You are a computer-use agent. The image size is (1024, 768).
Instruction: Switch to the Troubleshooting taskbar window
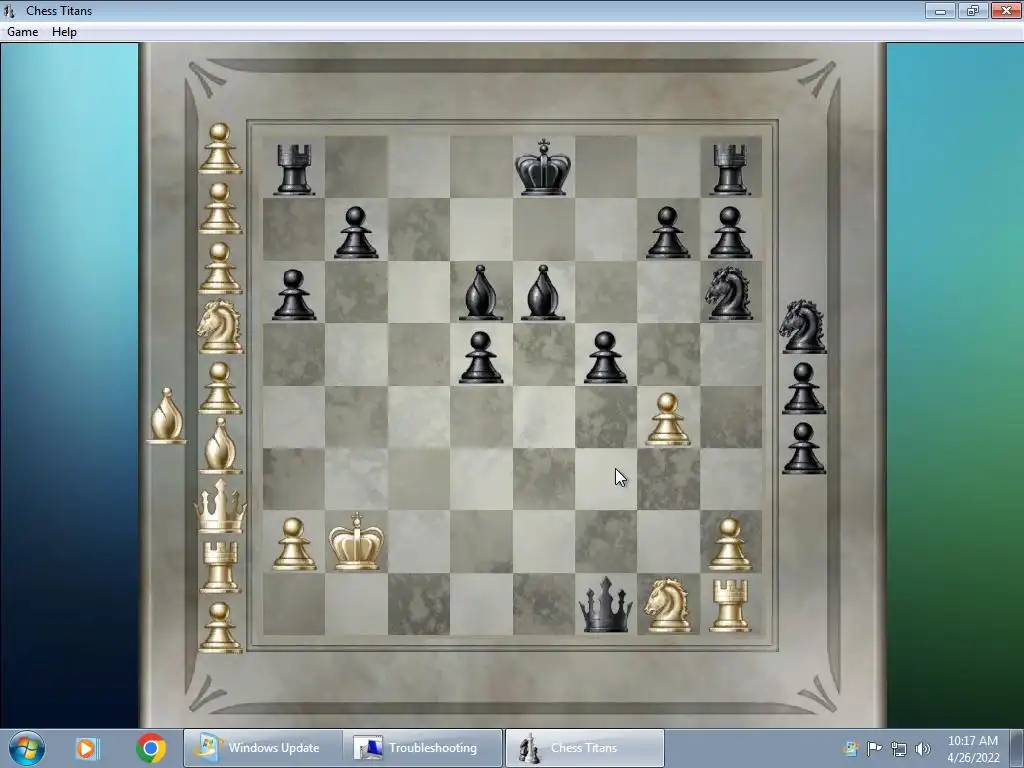(x=423, y=748)
